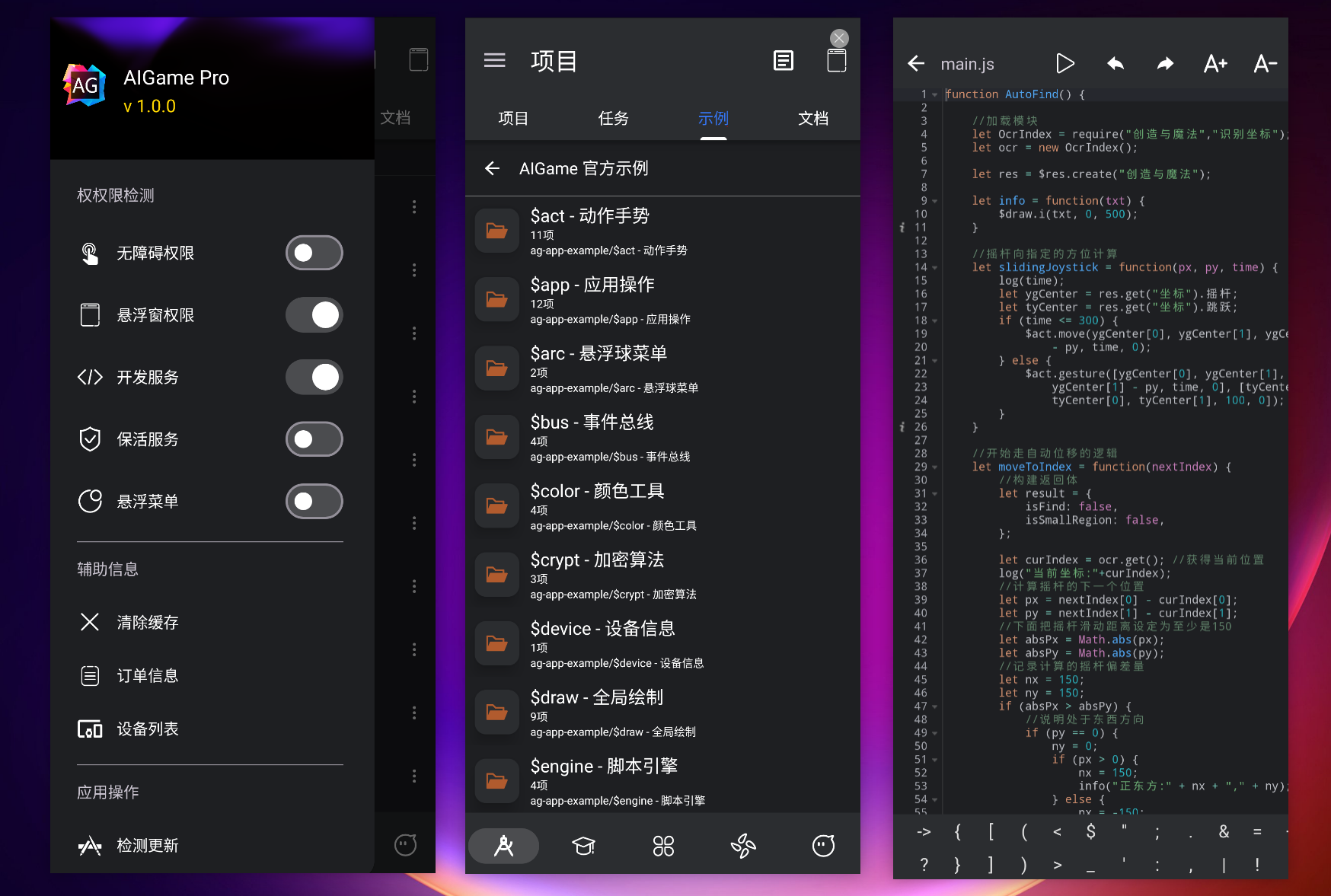This screenshot has width=1331, height=896.
Task: Open the $act - 动作手势 folder
Action: pyautogui.click(x=662, y=231)
